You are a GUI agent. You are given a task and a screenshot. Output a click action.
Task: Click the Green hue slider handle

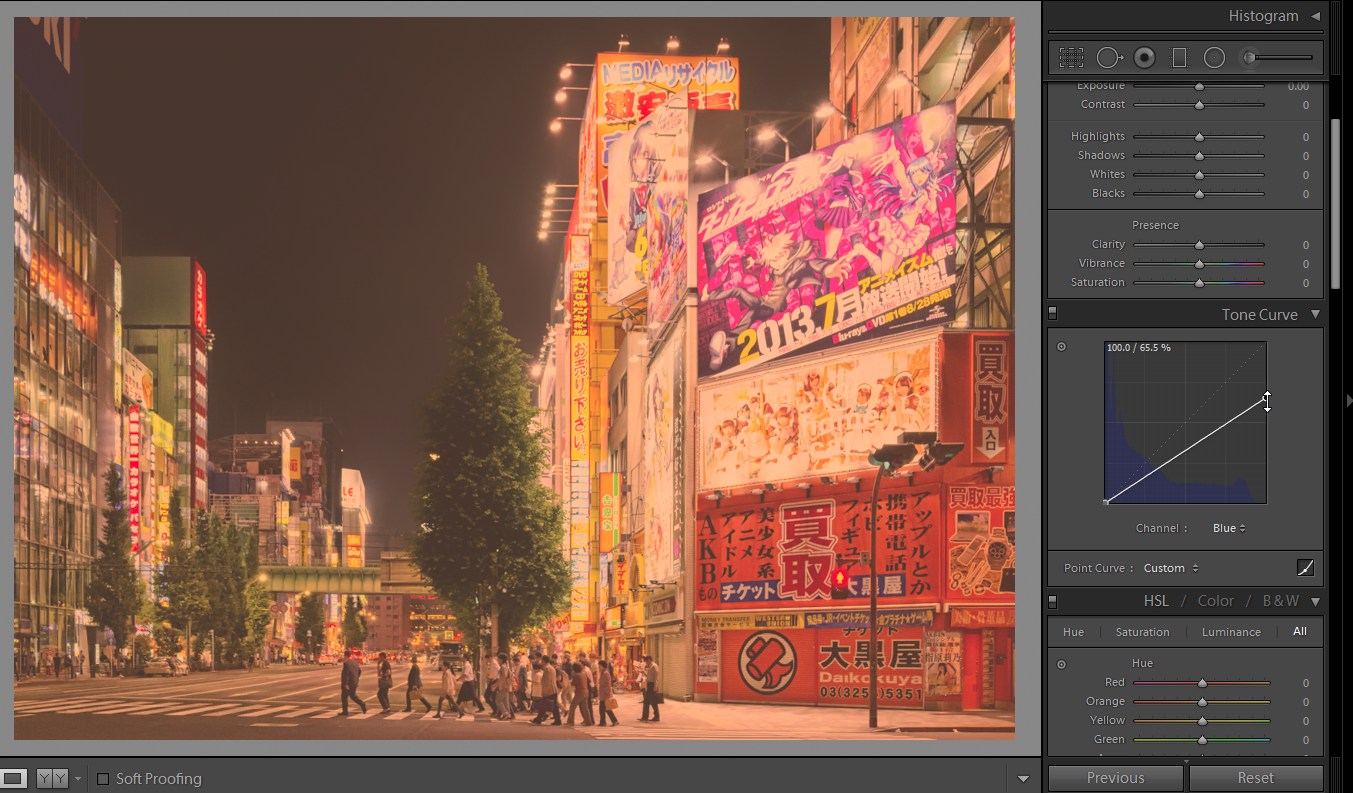(x=1202, y=740)
